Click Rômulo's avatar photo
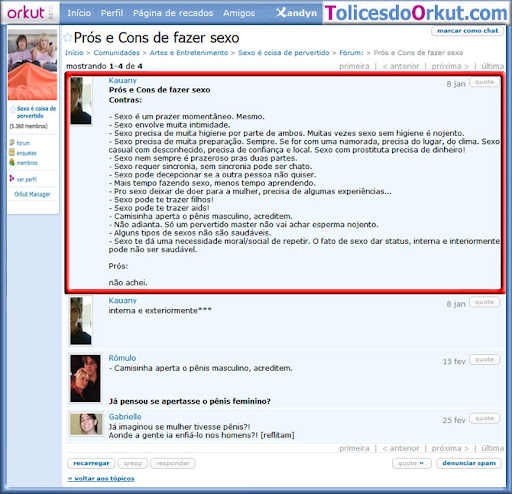The height and width of the screenshot is (494, 512). click(x=85, y=378)
